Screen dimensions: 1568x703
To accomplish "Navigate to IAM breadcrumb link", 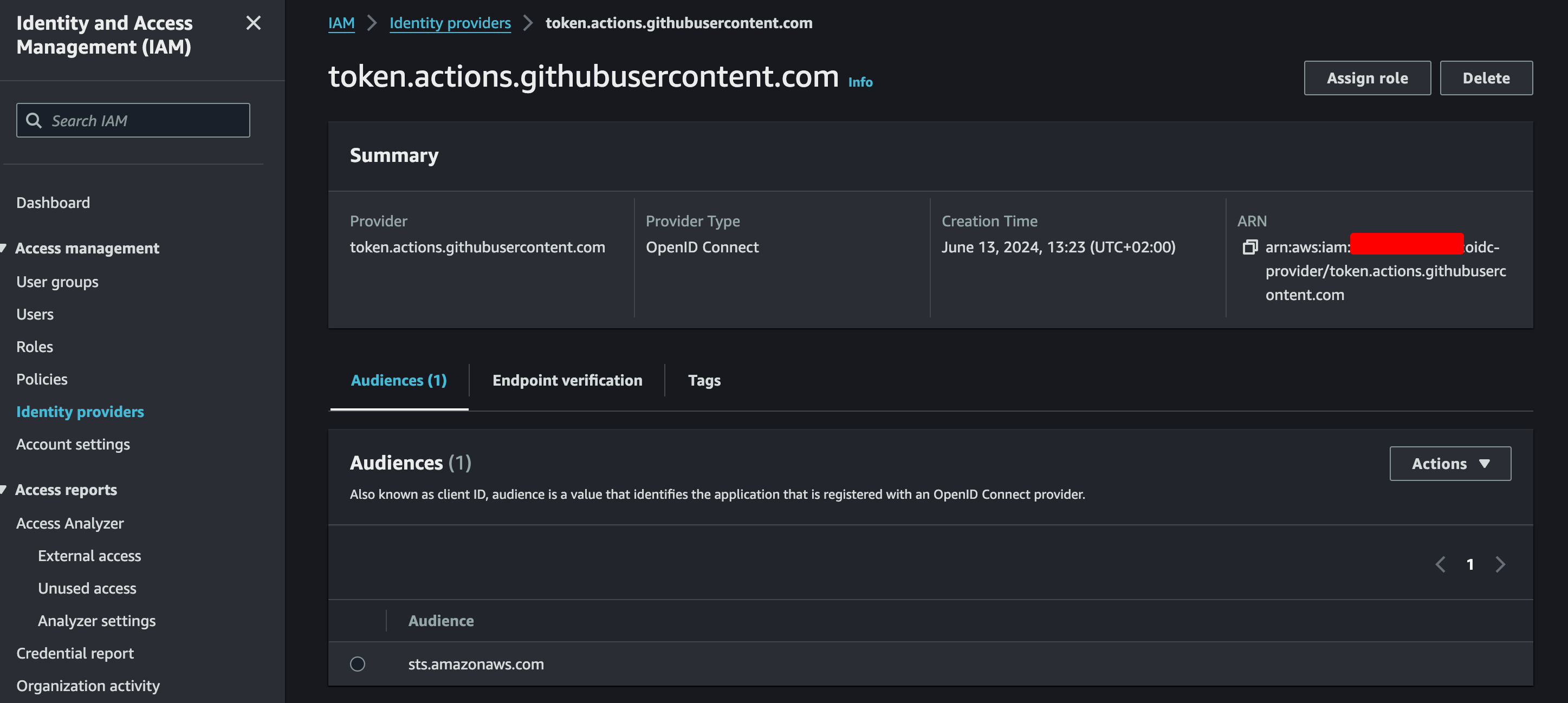I will (x=341, y=23).
